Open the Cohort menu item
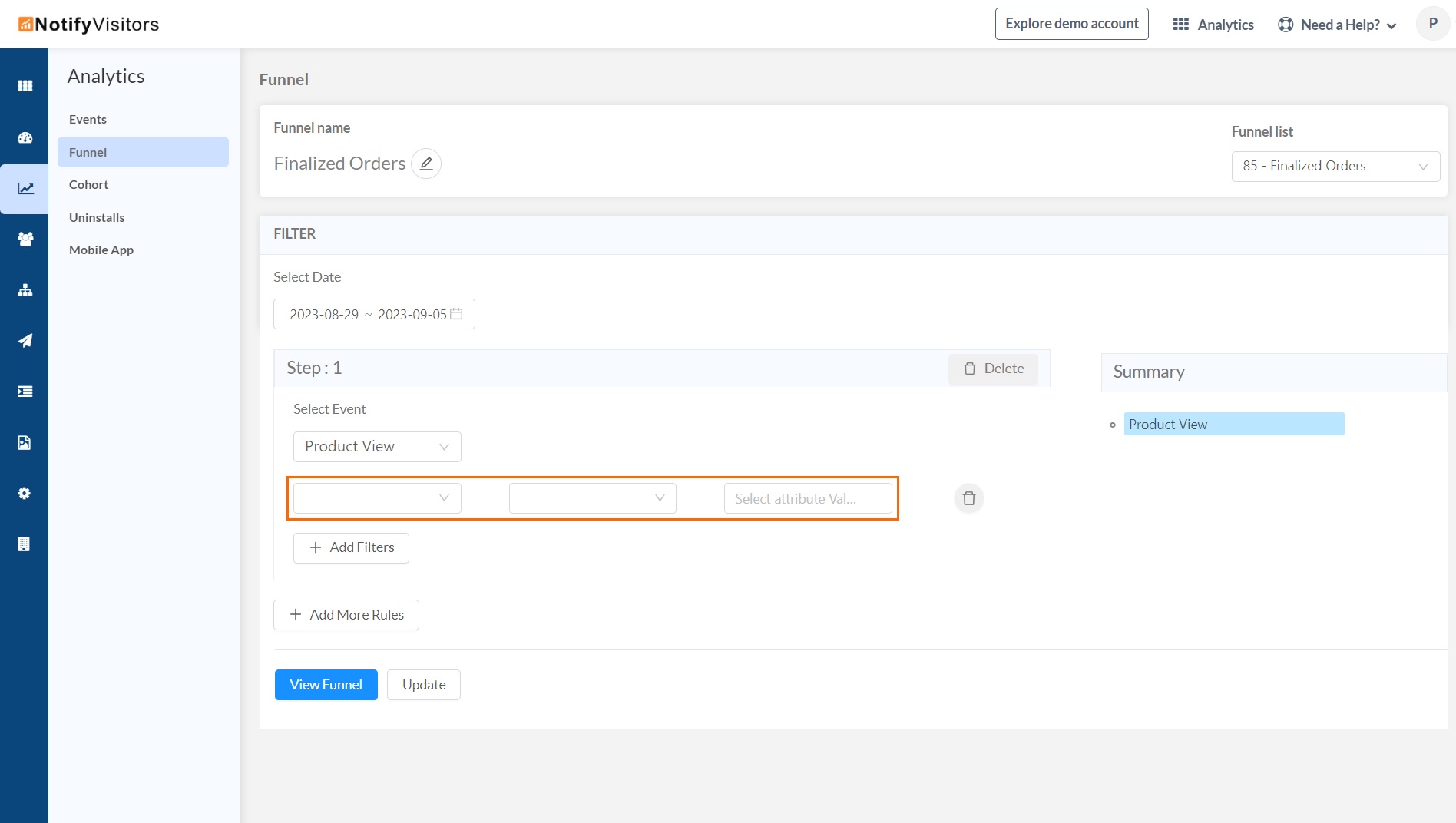 coord(88,185)
